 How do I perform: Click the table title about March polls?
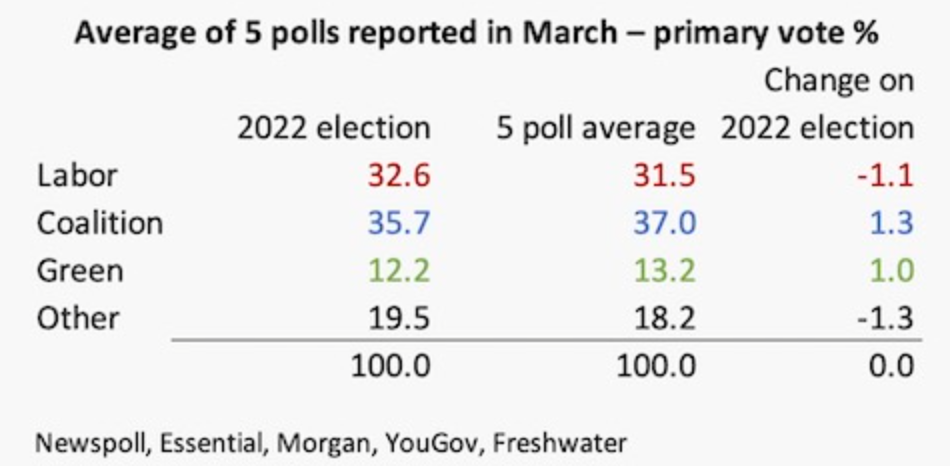coord(477,32)
